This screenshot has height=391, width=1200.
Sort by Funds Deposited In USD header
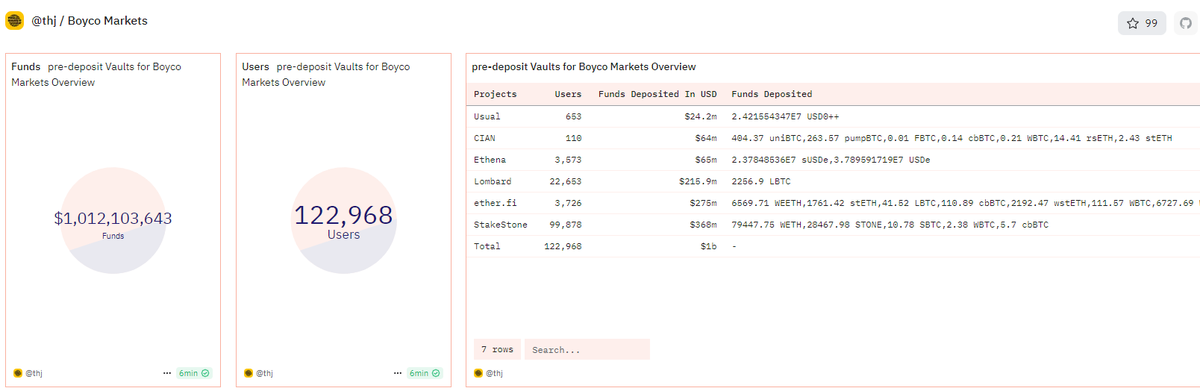coord(657,94)
